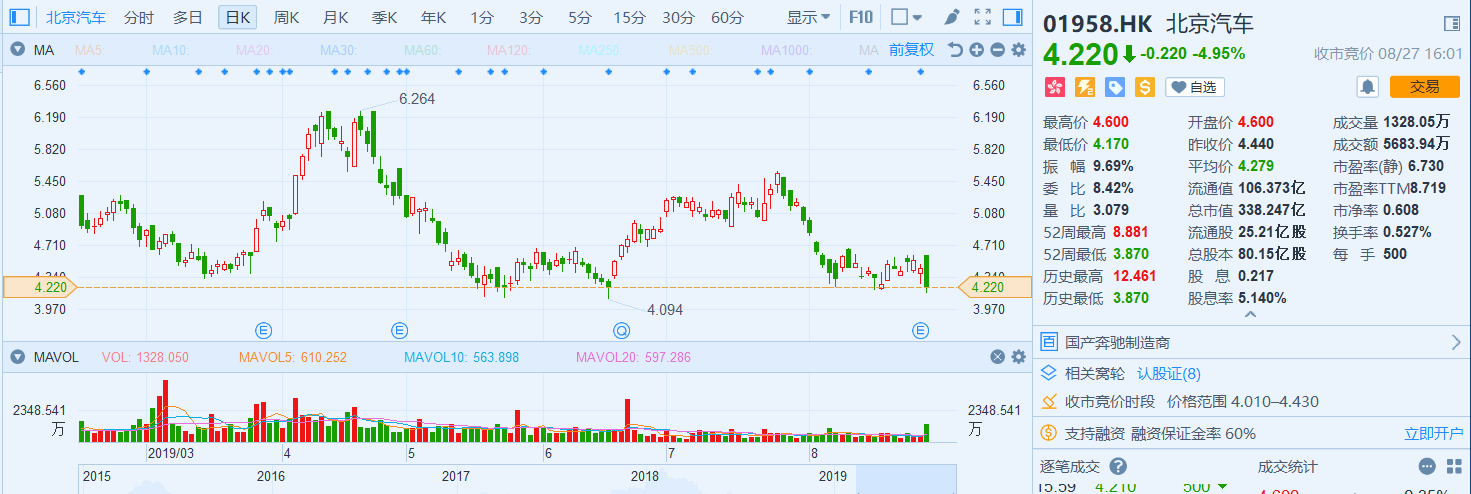Viewport: 1471px width, 494px height.
Task: Open the F10 company info
Action: click(x=860, y=17)
